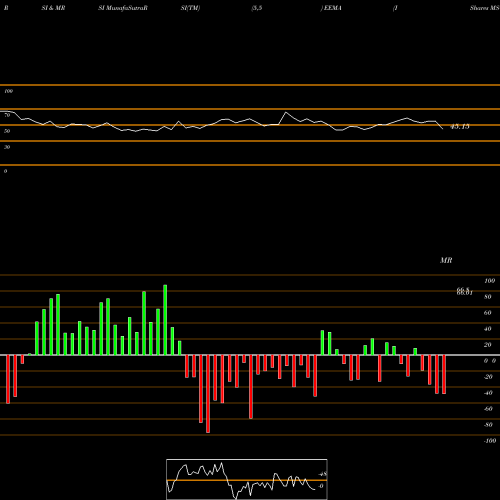Click the 'SI & MR' header label
Screen dimensions: 500x500
coord(53,8)
